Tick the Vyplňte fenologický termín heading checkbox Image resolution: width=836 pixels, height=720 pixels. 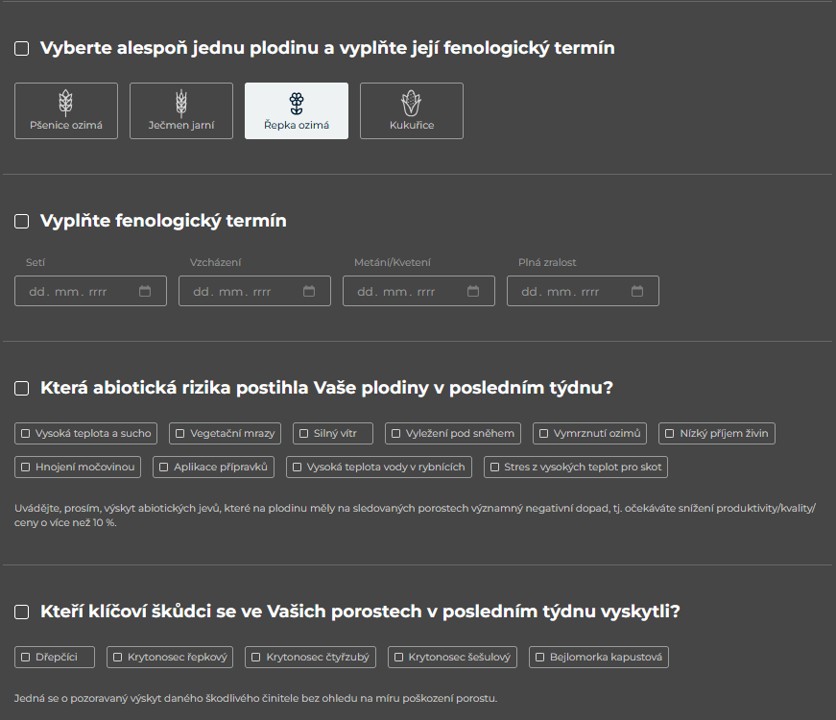21,221
